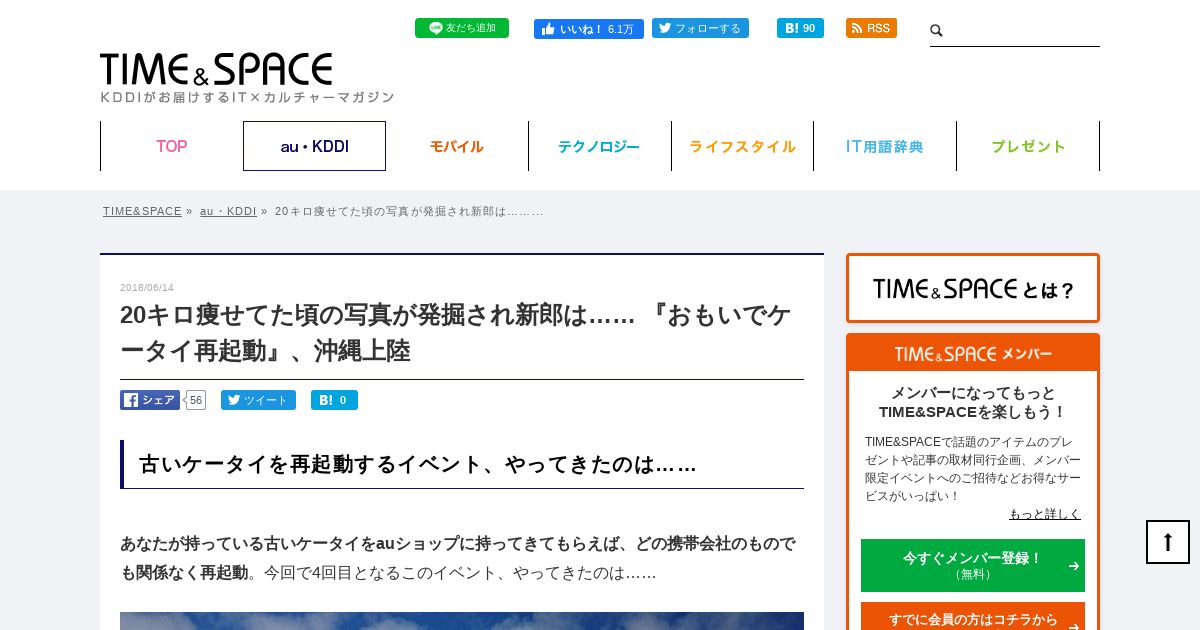Open the プレゼント navigation tab
Image resolution: width=1200 pixels, height=630 pixels.
[x=1028, y=146]
